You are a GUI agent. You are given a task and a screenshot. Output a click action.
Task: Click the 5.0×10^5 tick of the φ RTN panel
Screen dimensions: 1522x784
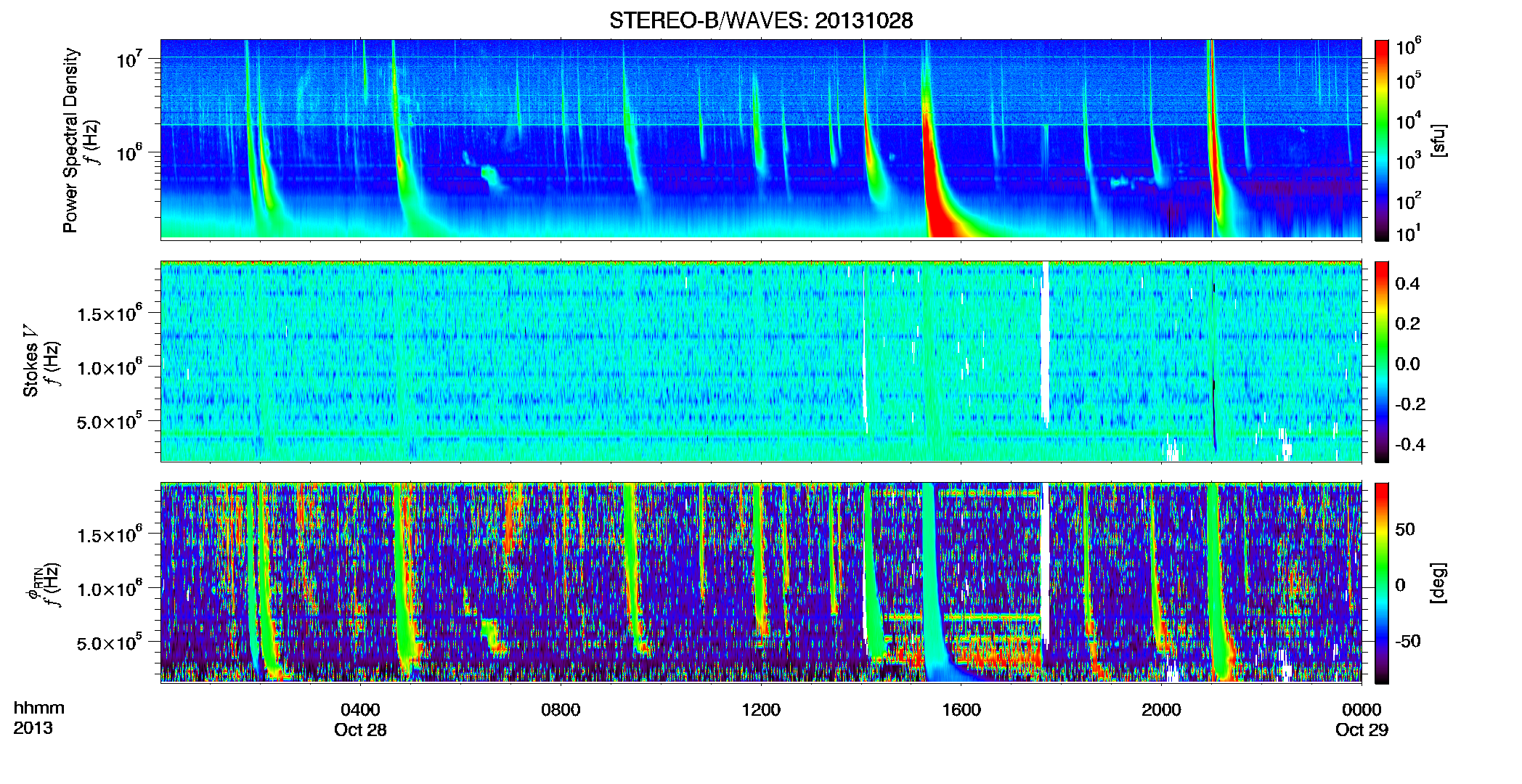[x=109, y=642]
